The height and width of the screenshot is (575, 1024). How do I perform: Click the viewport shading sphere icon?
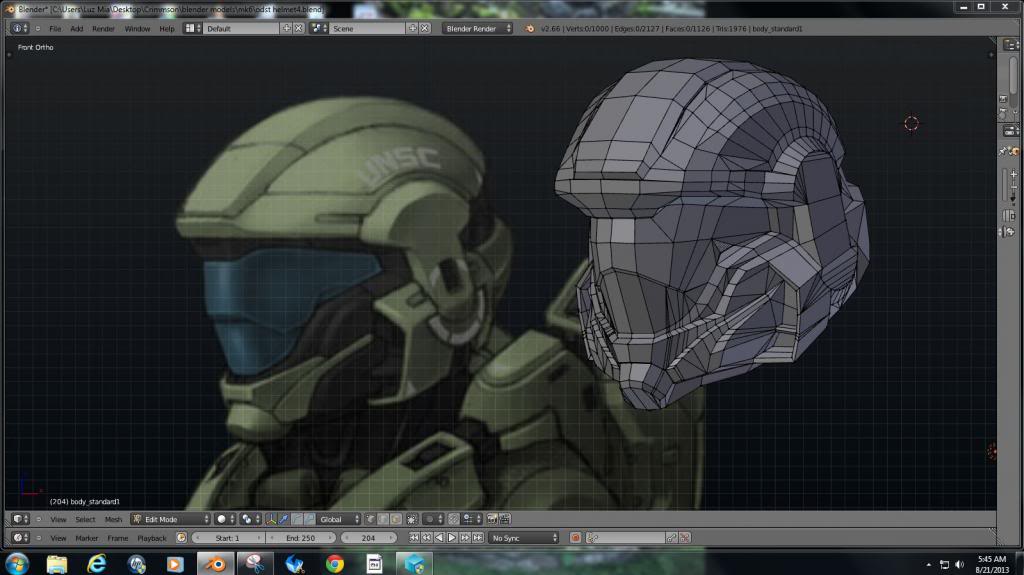(222, 519)
